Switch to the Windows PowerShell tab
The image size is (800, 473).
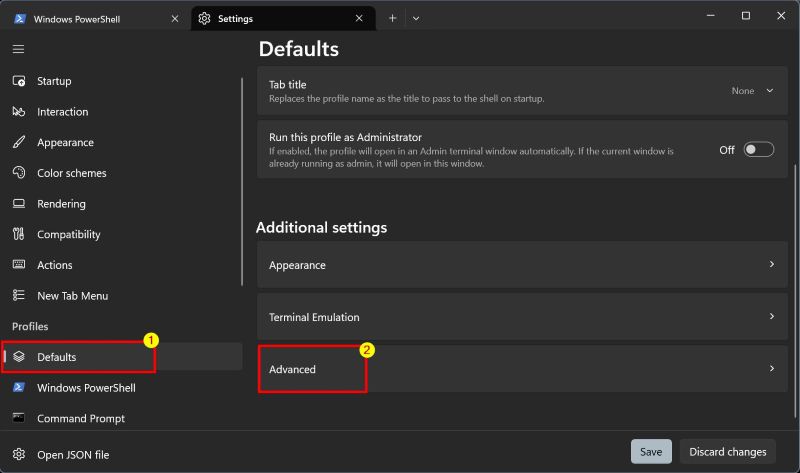[x=90, y=18]
